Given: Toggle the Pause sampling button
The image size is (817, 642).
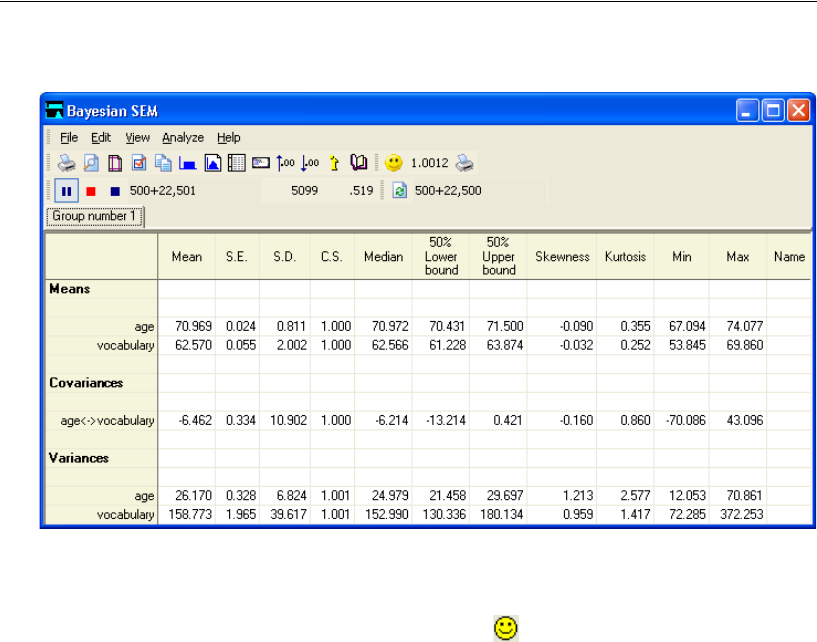Looking at the screenshot, I should click(x=66, y=190).
